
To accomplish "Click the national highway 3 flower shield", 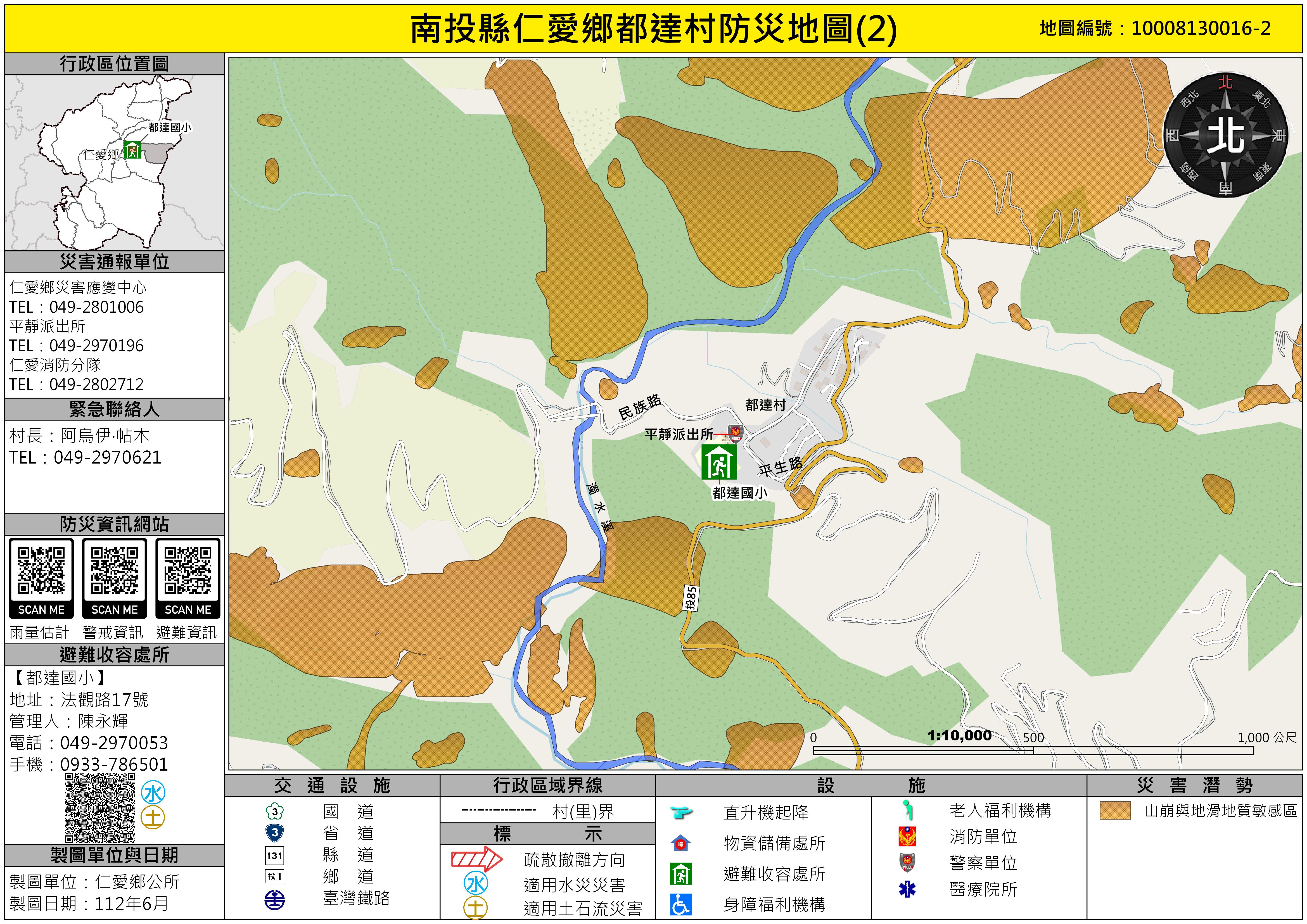I will point(274,811).
